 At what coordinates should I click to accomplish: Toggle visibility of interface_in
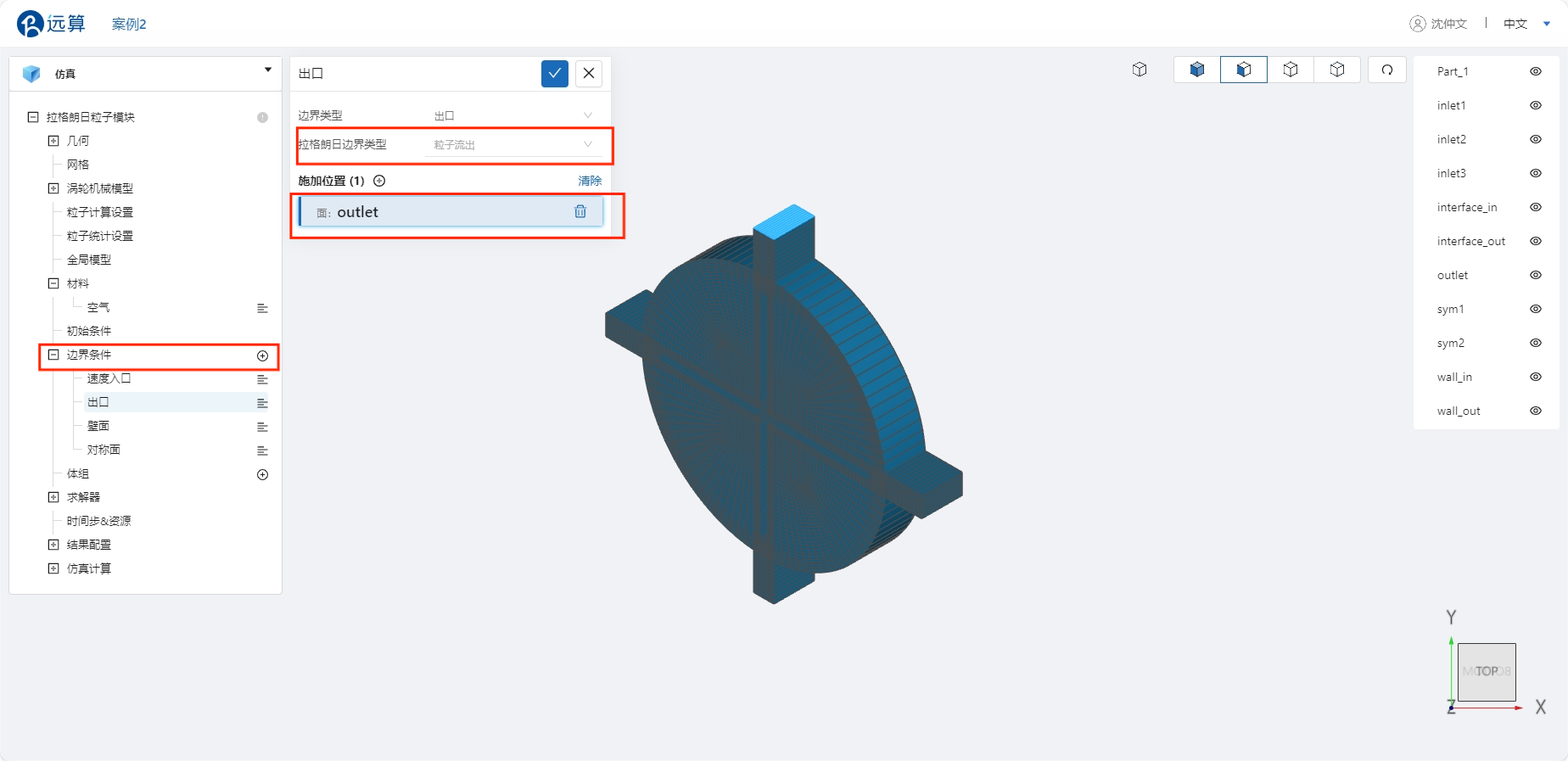(x=1536, y=207)
